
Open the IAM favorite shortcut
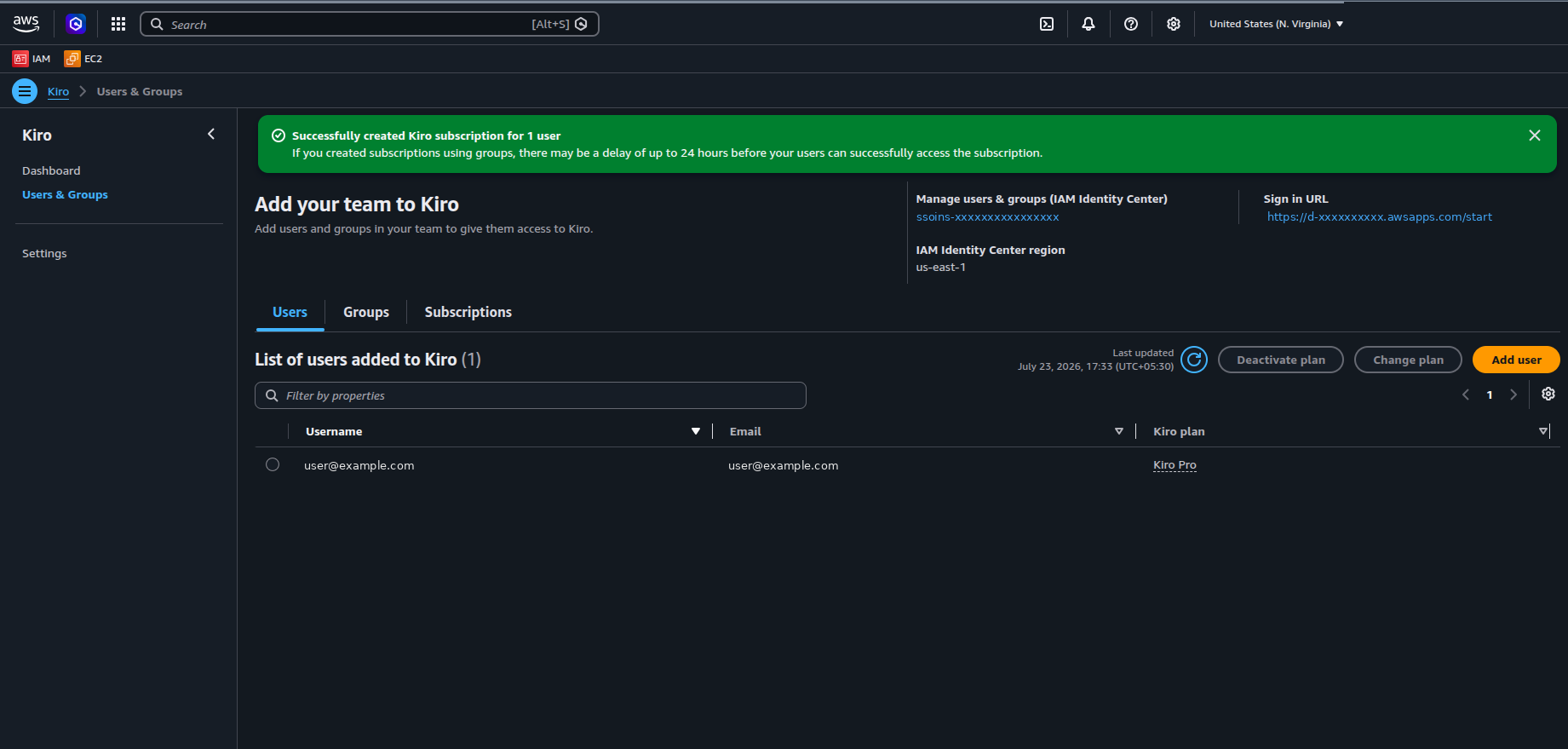[x=32, y=59]
